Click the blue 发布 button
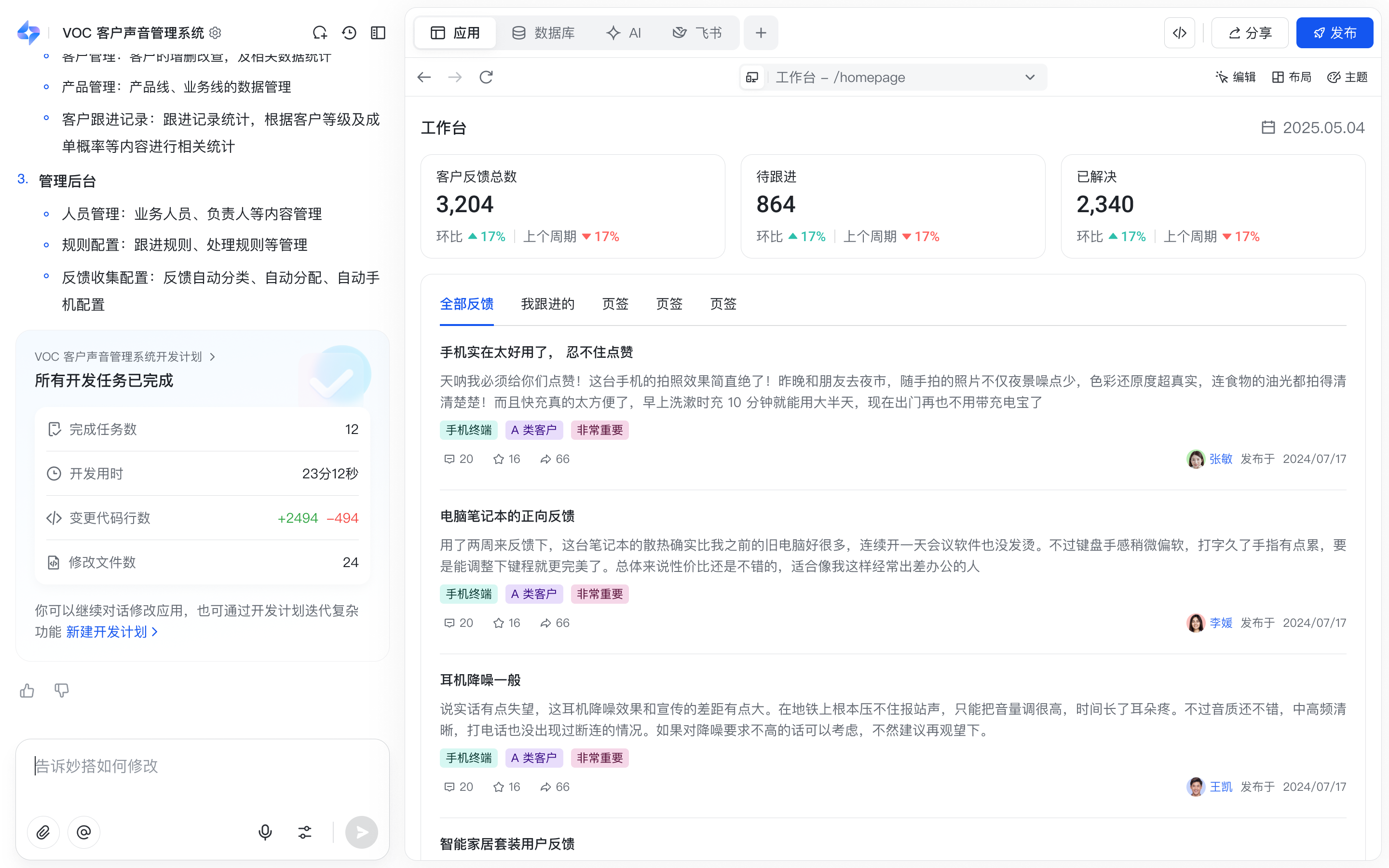The width and height of the screenshot is (1389, 868). tap(1334, 33)
